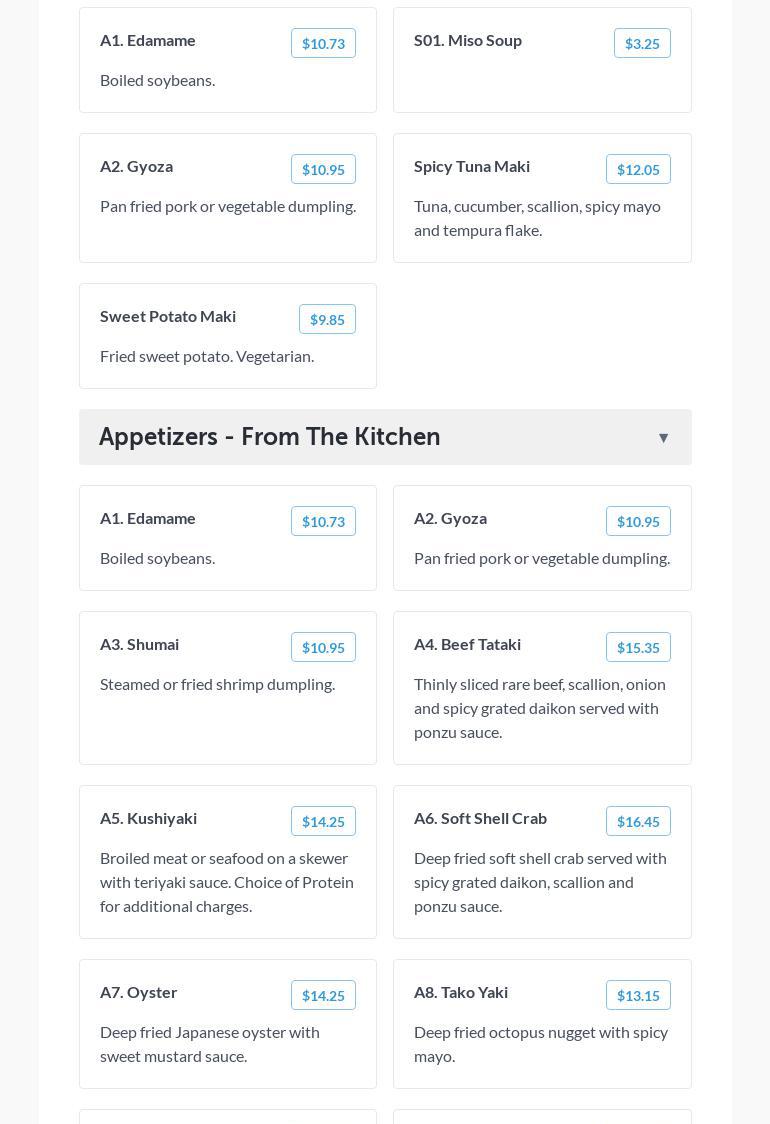Click the $13.15 Tako Yaki price button
The height and width of the screenshot is (1124, 770).
[638, 995]
